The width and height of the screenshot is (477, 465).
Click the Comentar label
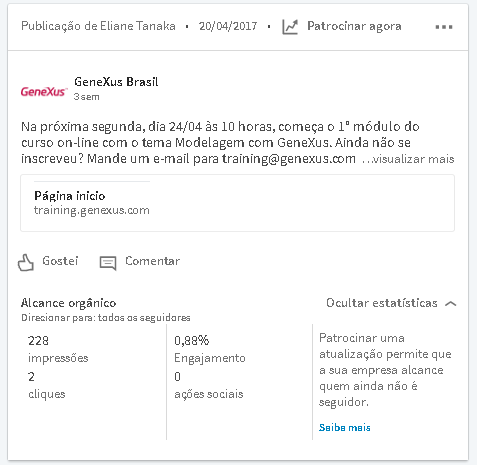pos(152,261)
